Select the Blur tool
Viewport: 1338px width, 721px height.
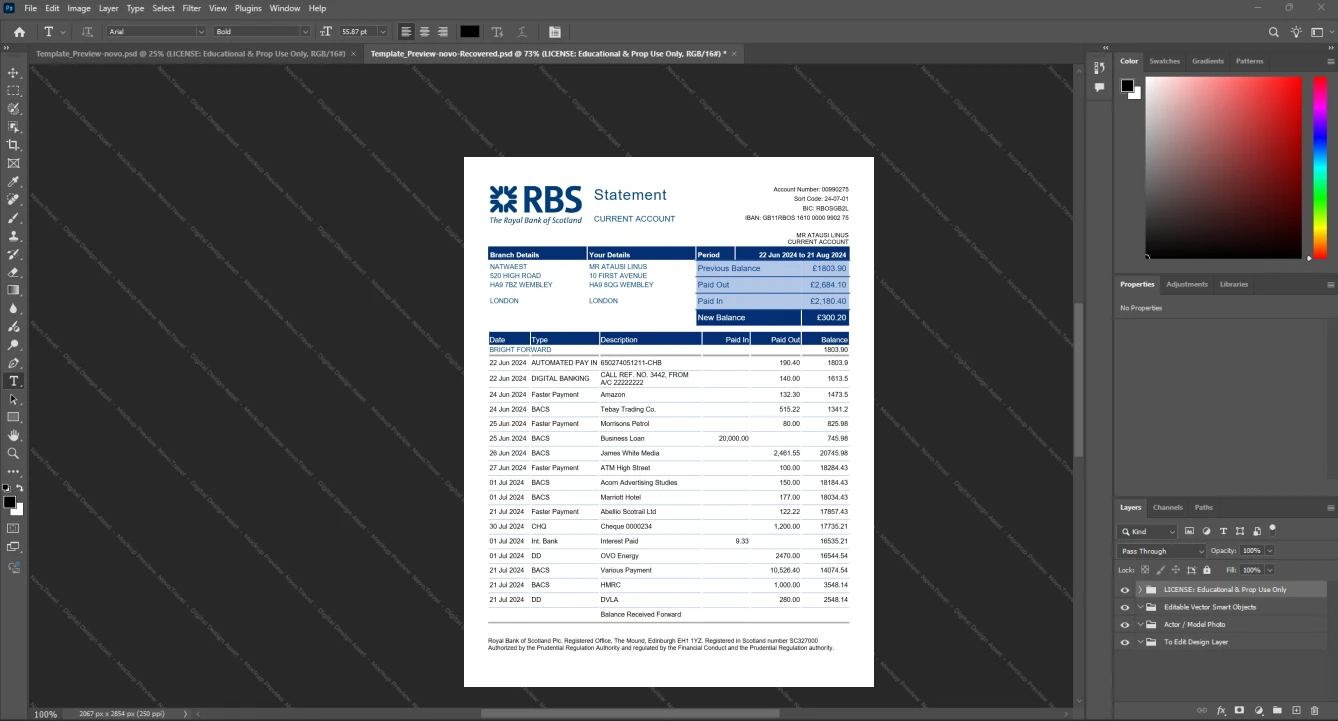tap(13, 309)
